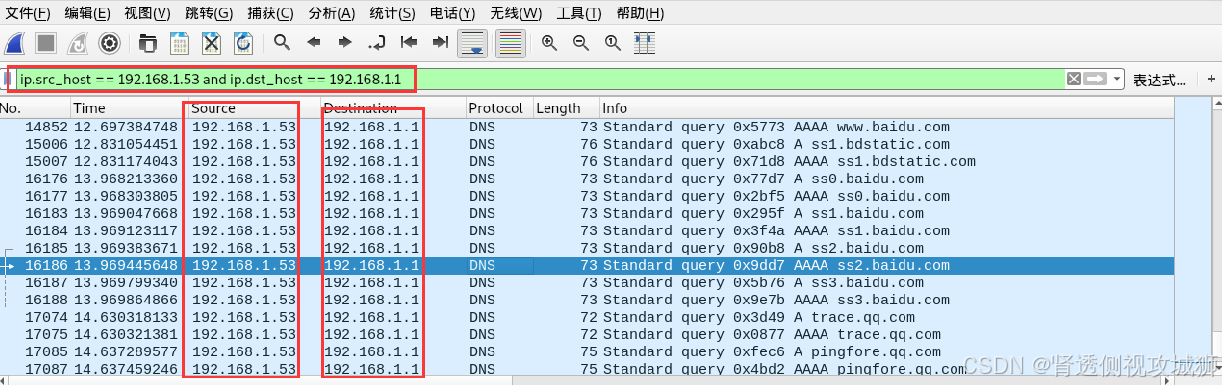
Task: Select packet 17085 A pingfore.qq.com
Action: click(586, 351)
